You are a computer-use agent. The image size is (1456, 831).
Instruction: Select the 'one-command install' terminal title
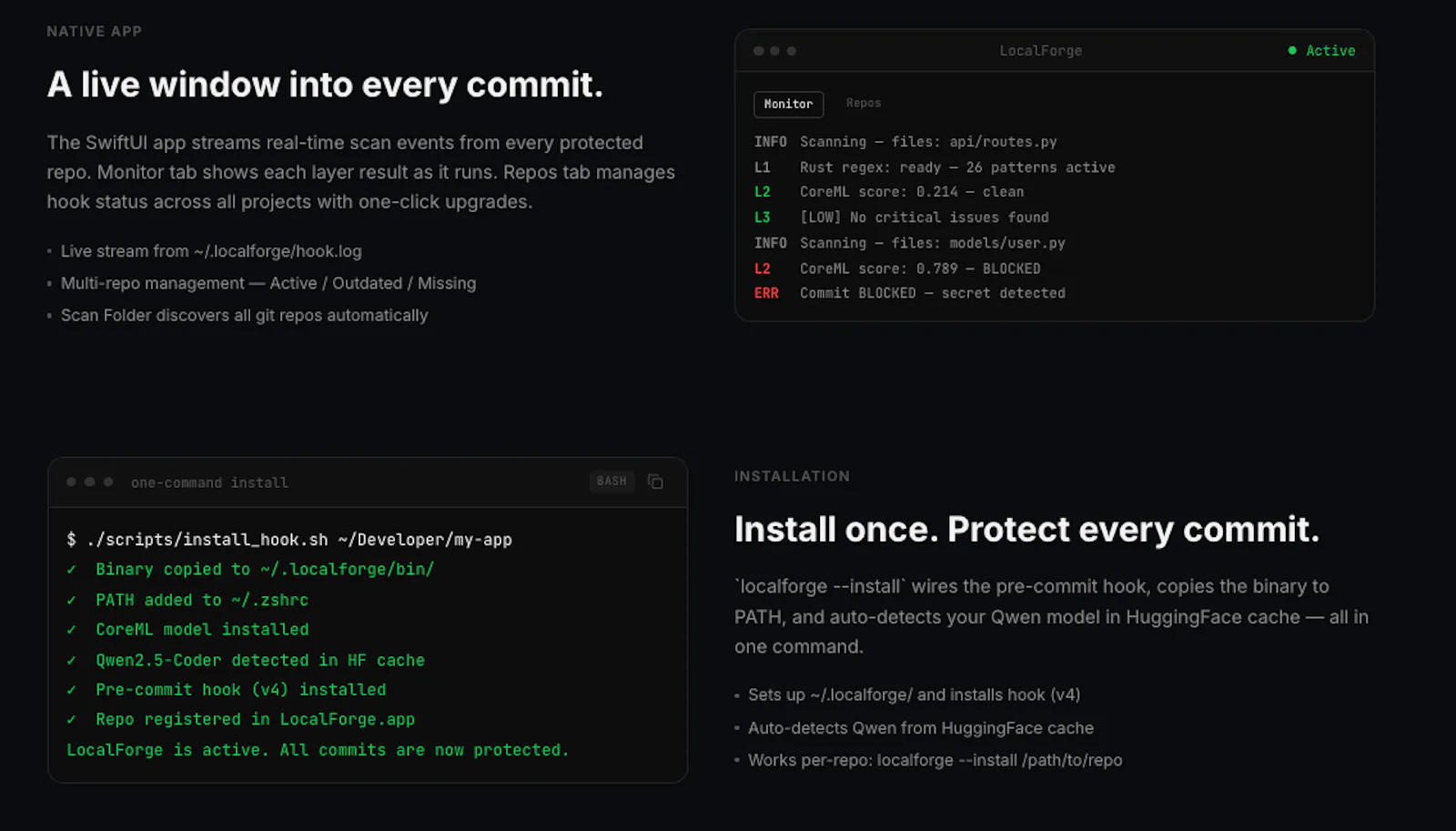(209, 482)
